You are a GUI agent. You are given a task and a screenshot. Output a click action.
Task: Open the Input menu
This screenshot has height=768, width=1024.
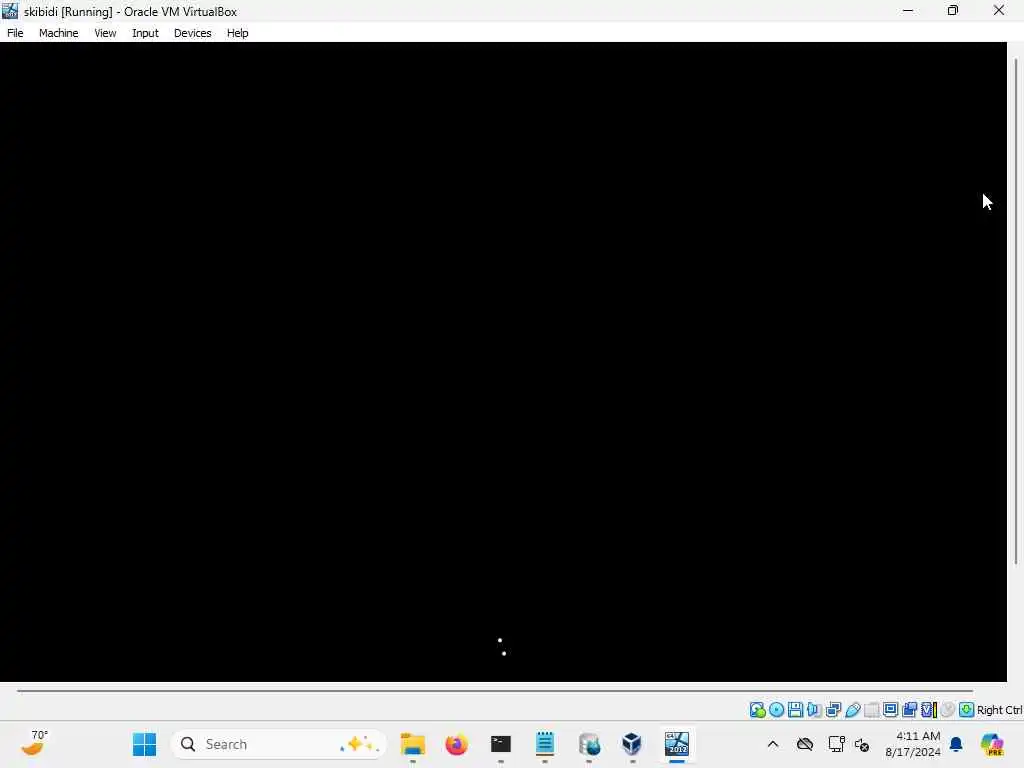pyautogui.click(x=145, y=33)
